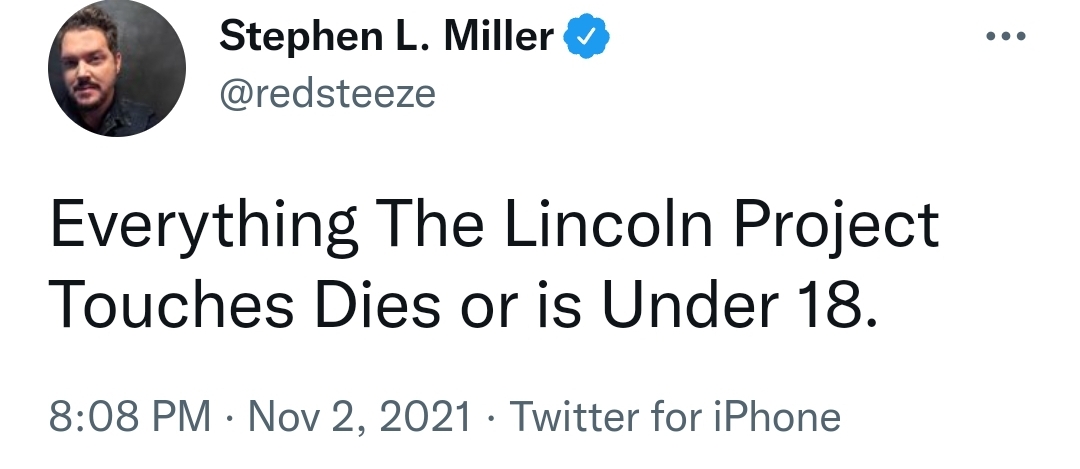The width and height of the screenshot is (1080, 469).
Task: Click the word Touches in the tweet
Action: (172, 304)
